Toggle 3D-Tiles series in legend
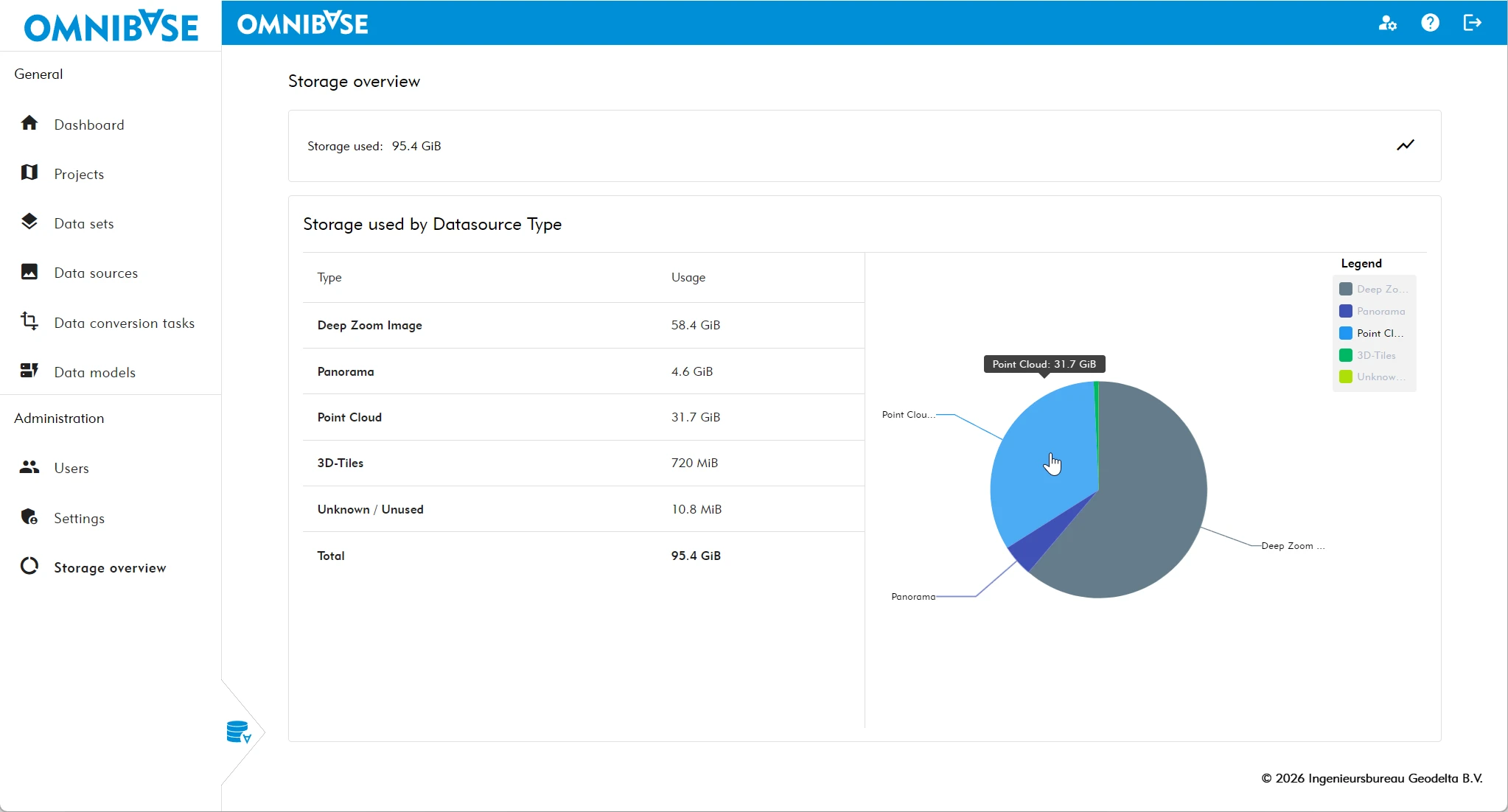 1375,355
